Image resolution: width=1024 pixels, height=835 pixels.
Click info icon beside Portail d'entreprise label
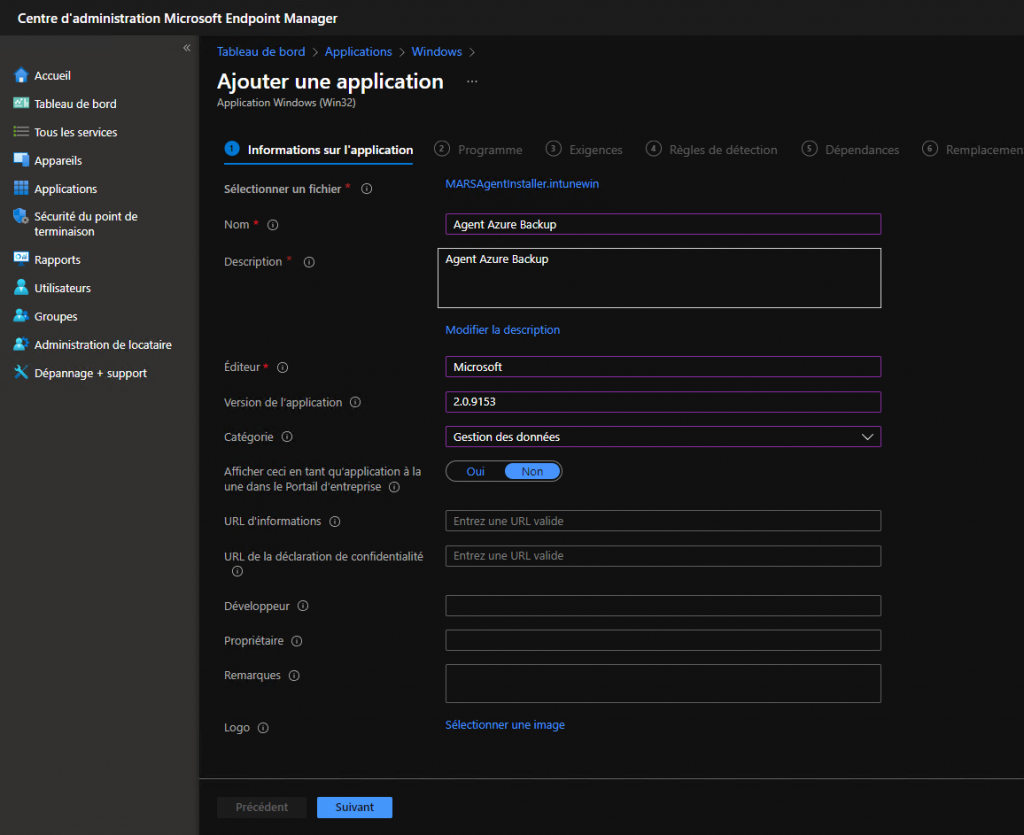point(394,487)
